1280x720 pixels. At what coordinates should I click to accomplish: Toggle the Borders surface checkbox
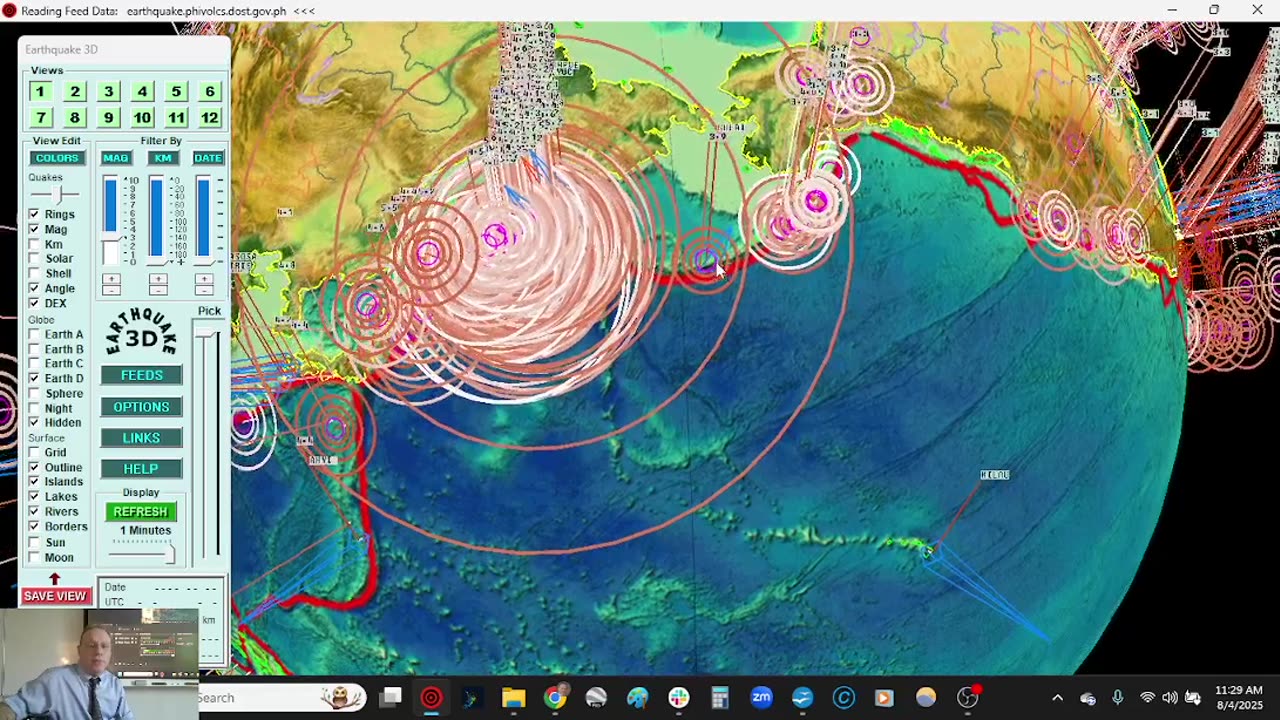[x=35, y=527]
